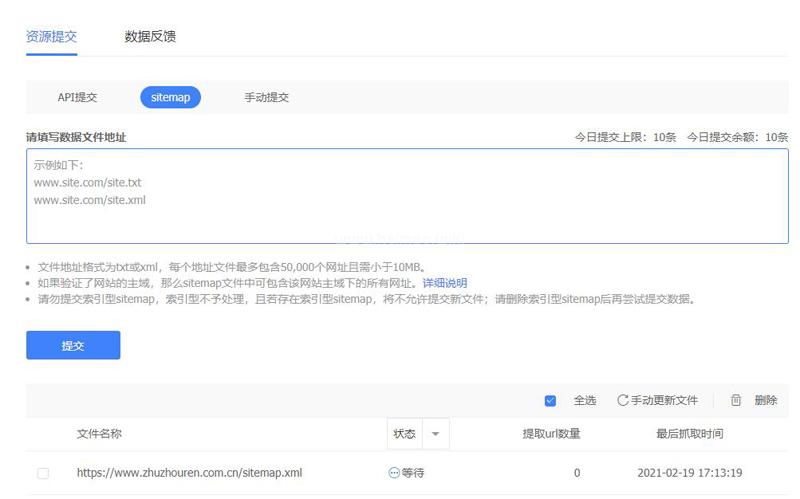The height and width of the screenshot is (499, 800).
Task: Click the trash can icon for 删除
Action: coord(736,400)
